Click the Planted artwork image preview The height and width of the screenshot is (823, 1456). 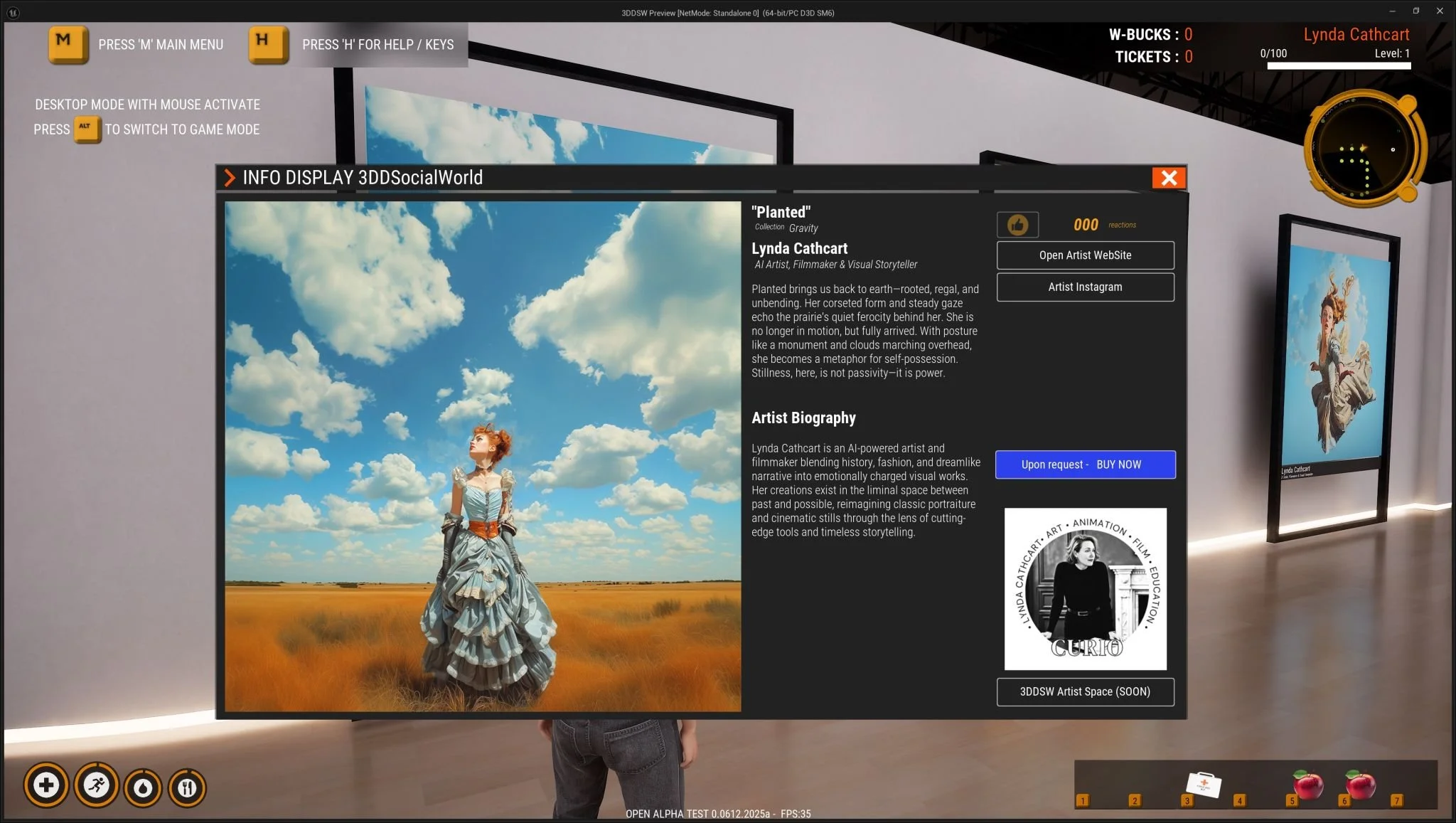point(483,456)
